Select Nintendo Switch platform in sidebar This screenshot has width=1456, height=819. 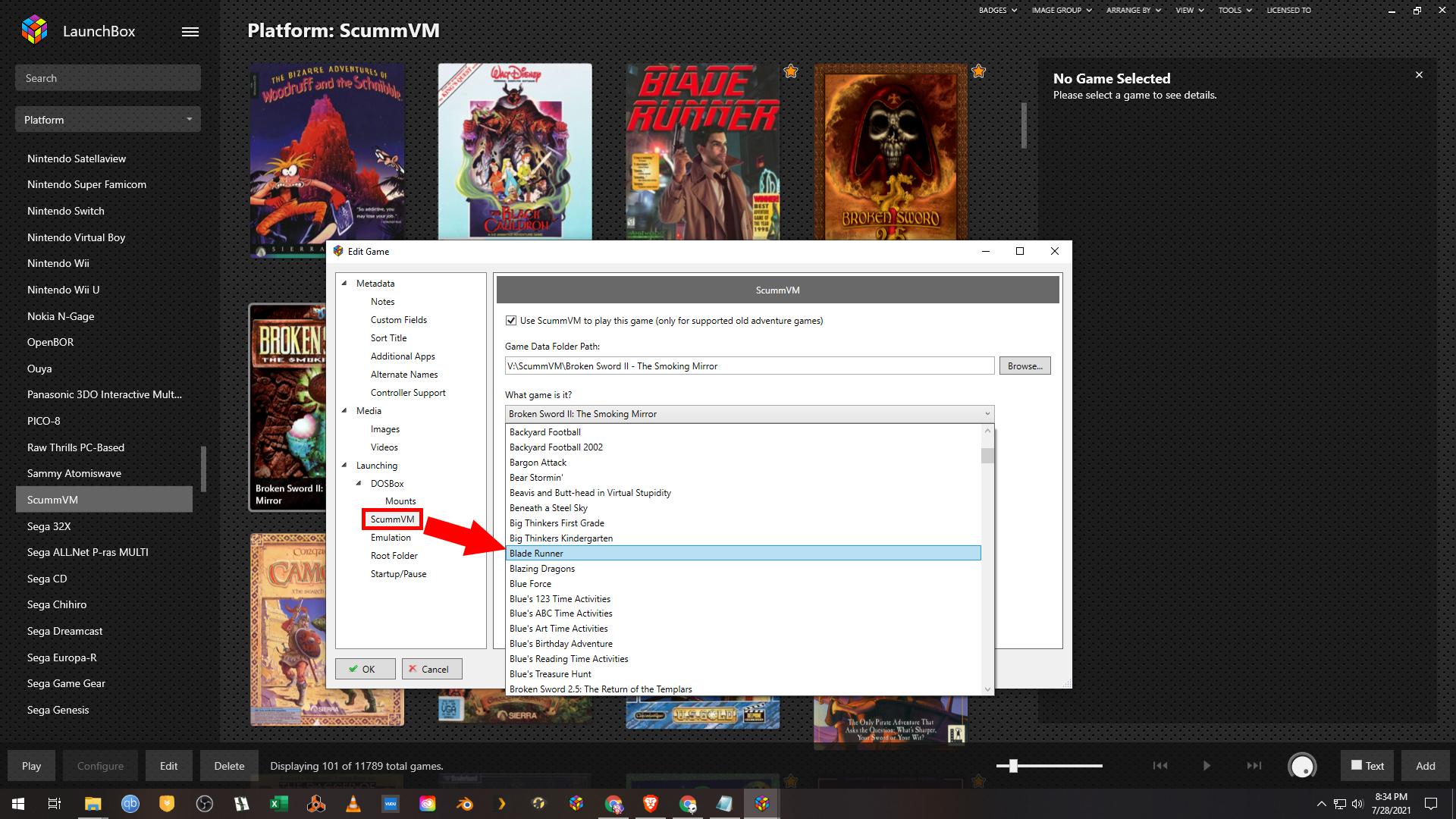[104, 211]
